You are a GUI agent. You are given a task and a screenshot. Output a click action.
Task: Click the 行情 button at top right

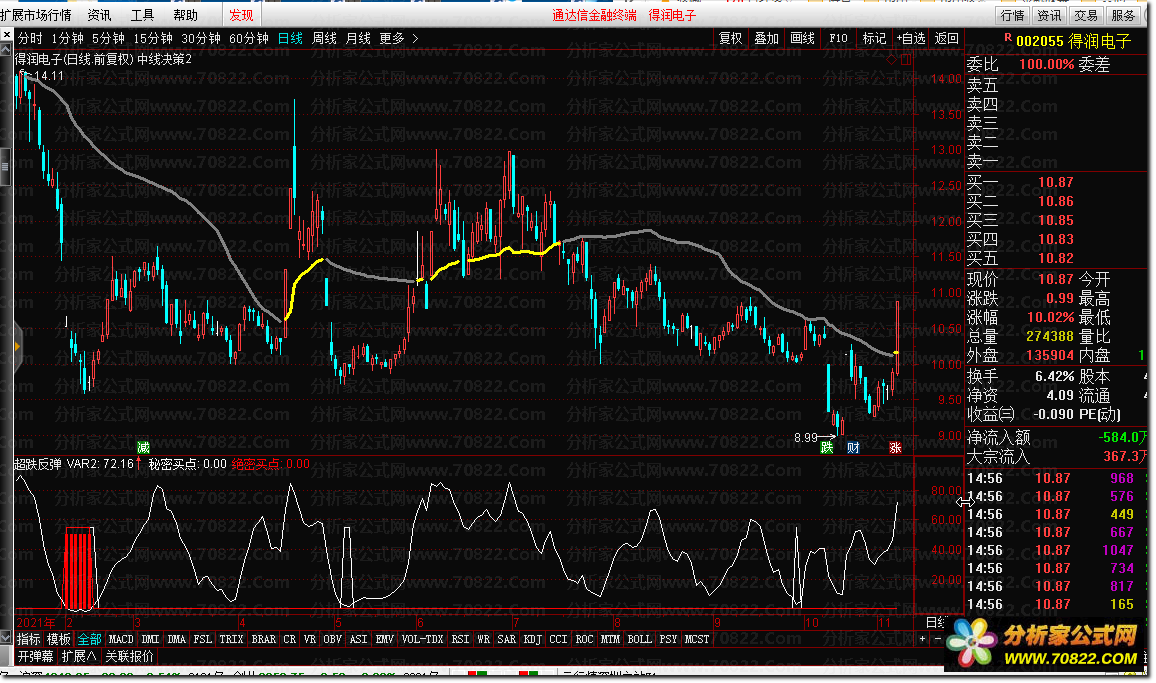(x=1012, y=15)
